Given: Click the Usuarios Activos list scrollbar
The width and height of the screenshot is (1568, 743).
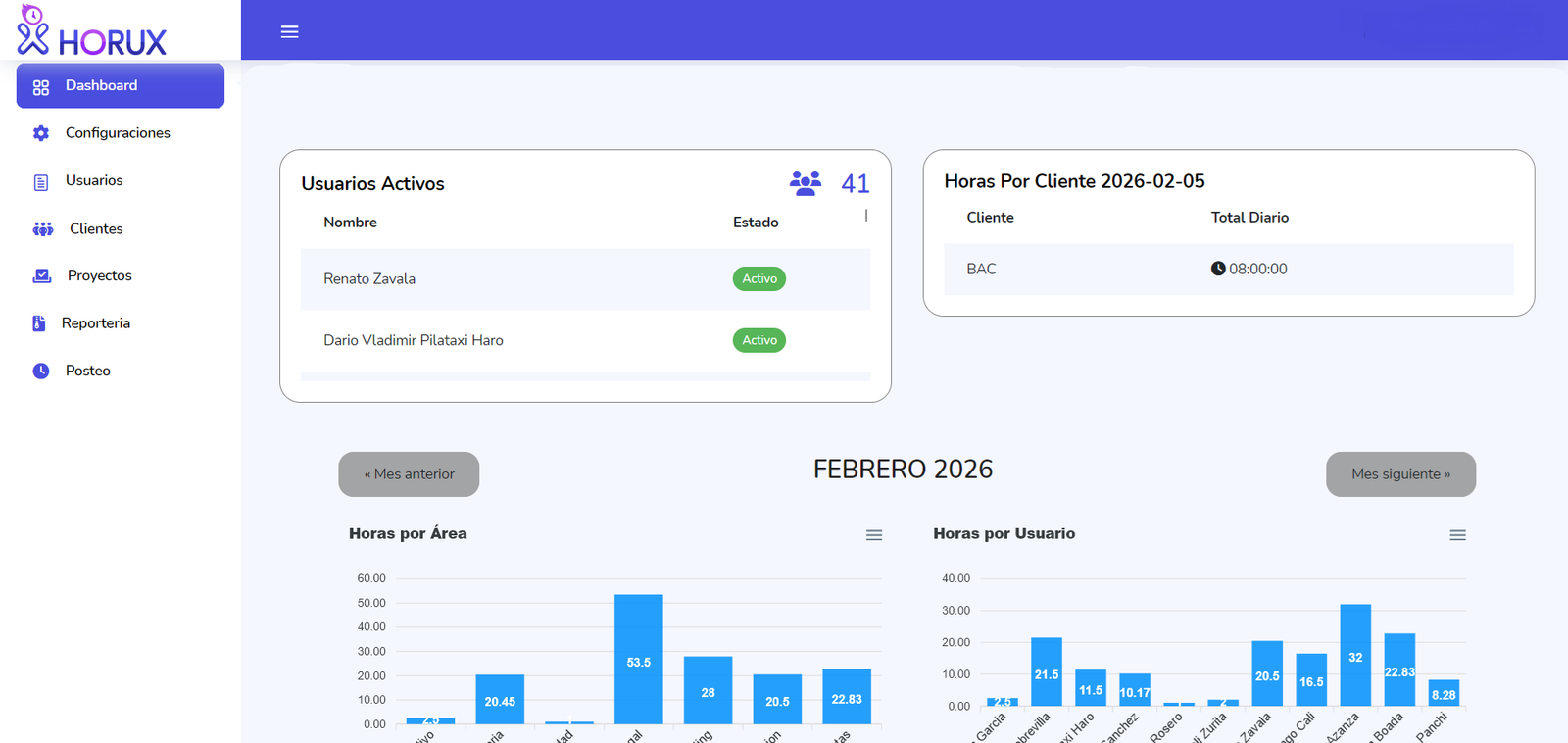Looking at the screenshot, I should click(866, 216).
